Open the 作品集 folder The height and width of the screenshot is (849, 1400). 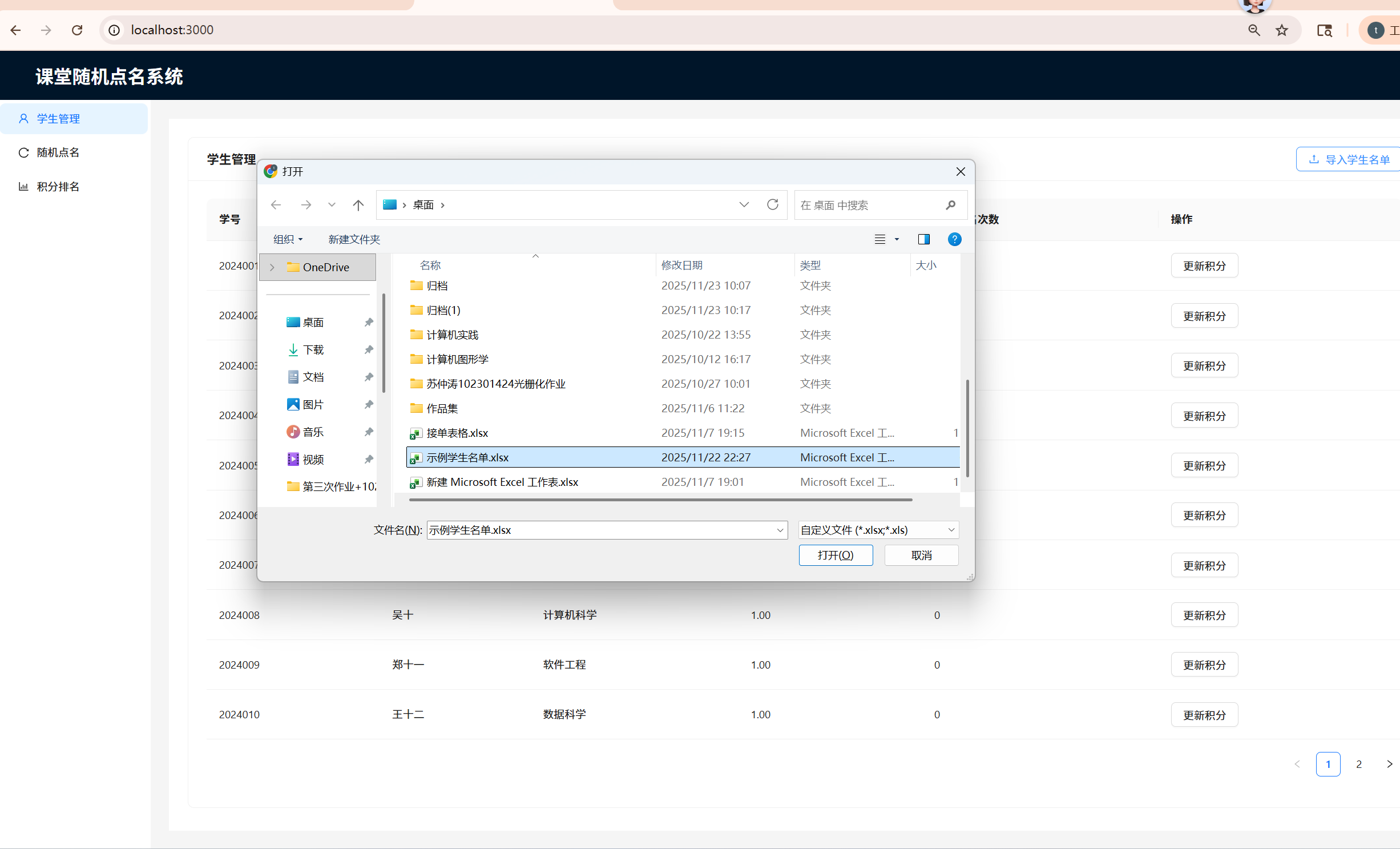pyautogui.click(x=442, y=408)
